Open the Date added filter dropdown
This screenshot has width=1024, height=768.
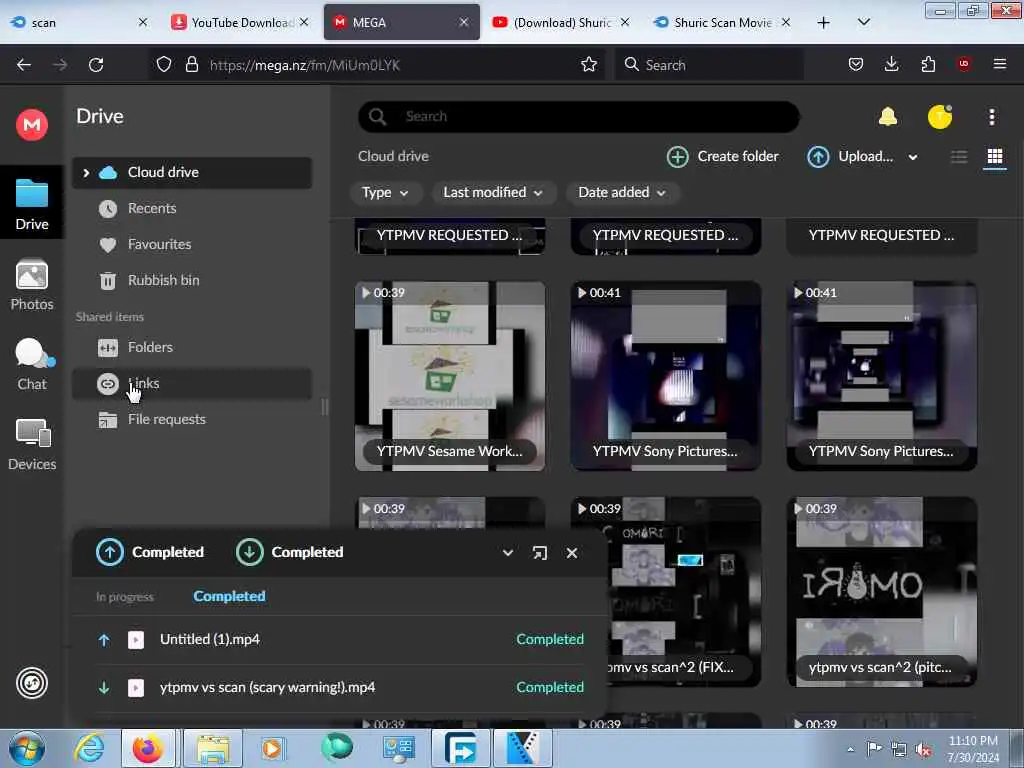[x=622, y=193]
